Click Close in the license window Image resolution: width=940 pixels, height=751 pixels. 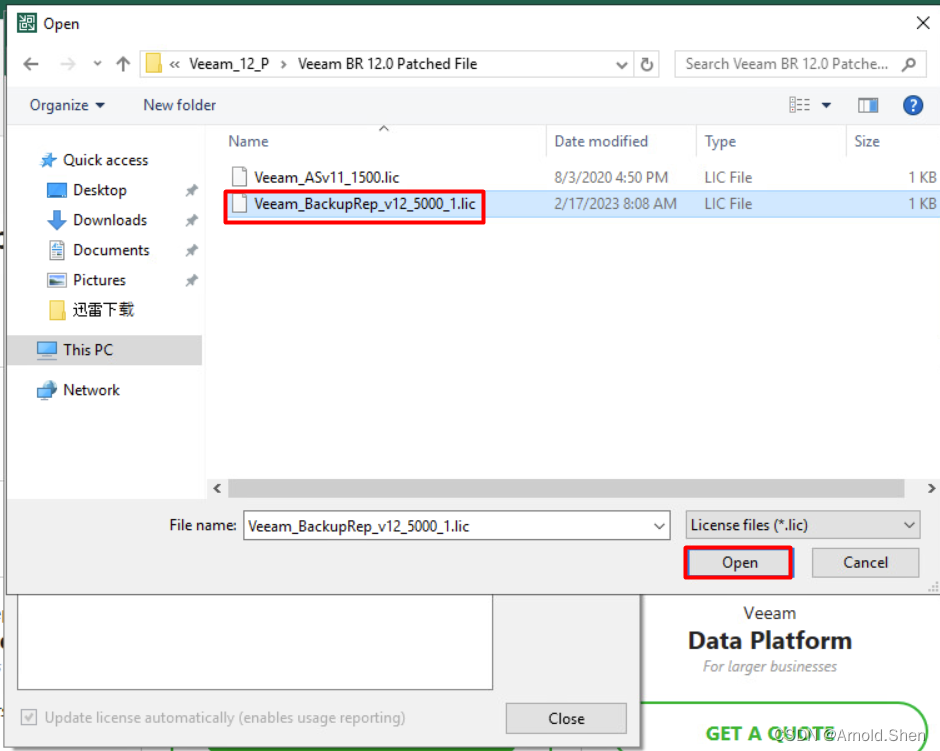[x=566, y=718]
